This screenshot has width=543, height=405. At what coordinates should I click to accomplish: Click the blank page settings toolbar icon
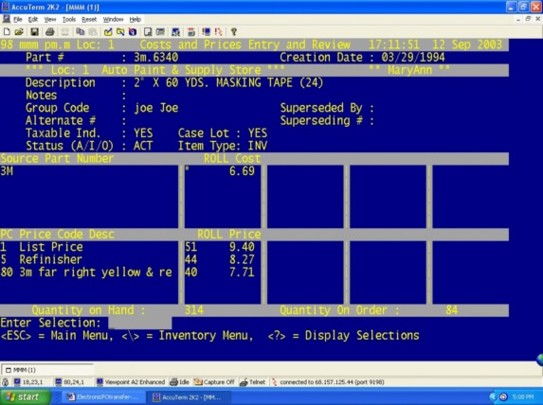(x=148, y=32)
